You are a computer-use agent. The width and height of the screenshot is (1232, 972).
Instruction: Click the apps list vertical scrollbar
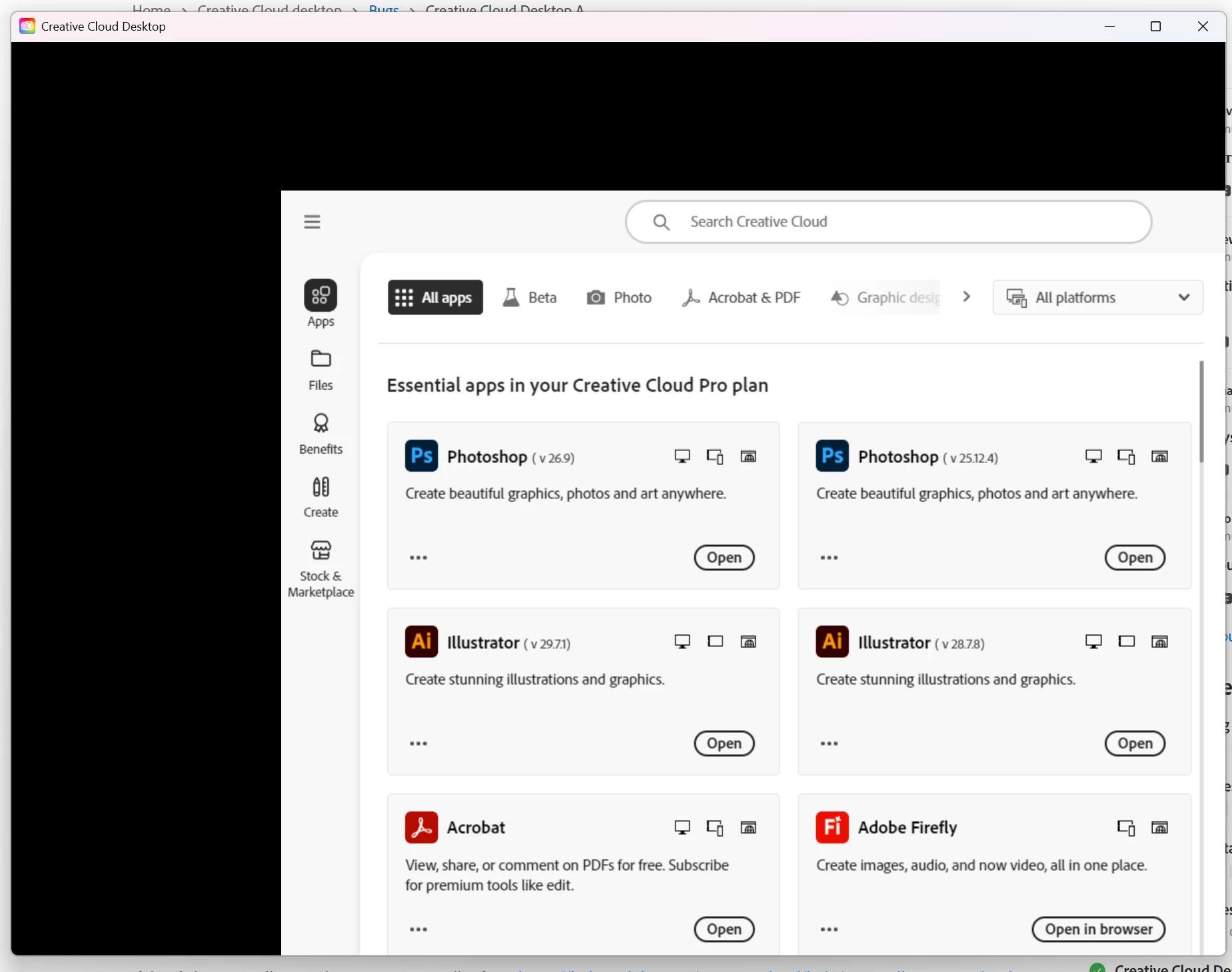pos(1201,411)
